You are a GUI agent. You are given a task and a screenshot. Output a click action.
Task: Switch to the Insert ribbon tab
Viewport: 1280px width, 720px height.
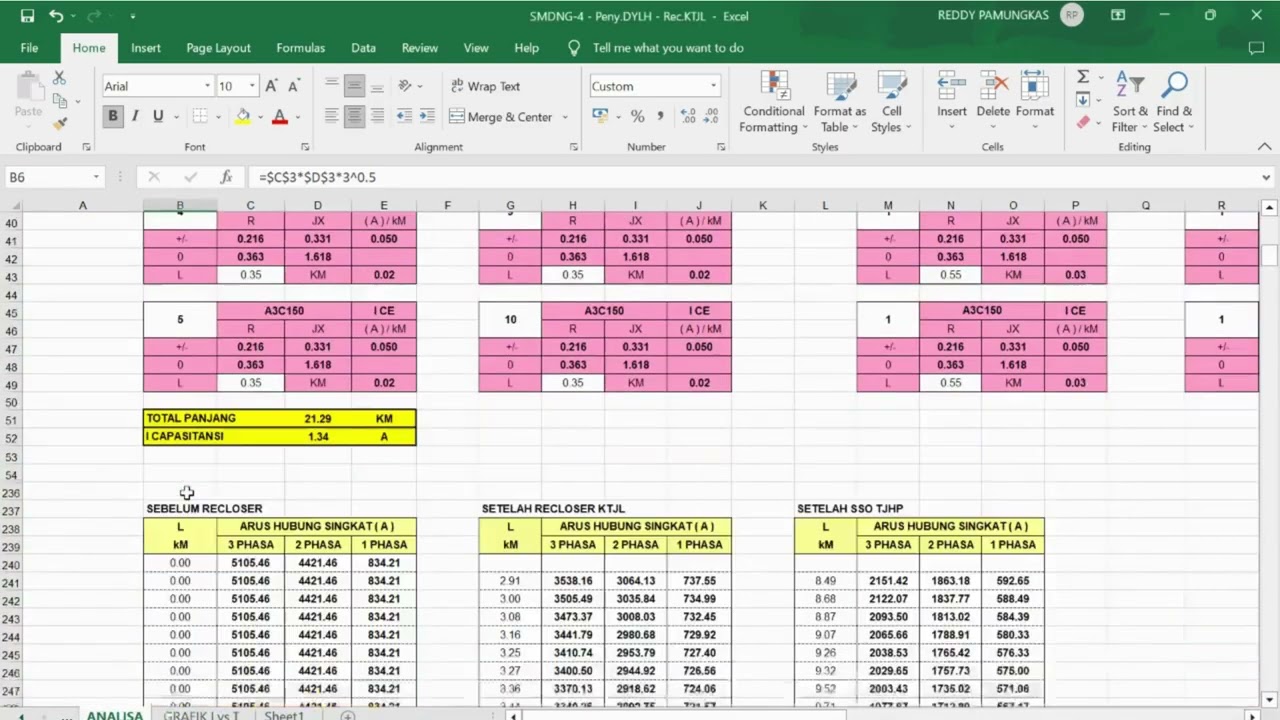tap(145, 48)
